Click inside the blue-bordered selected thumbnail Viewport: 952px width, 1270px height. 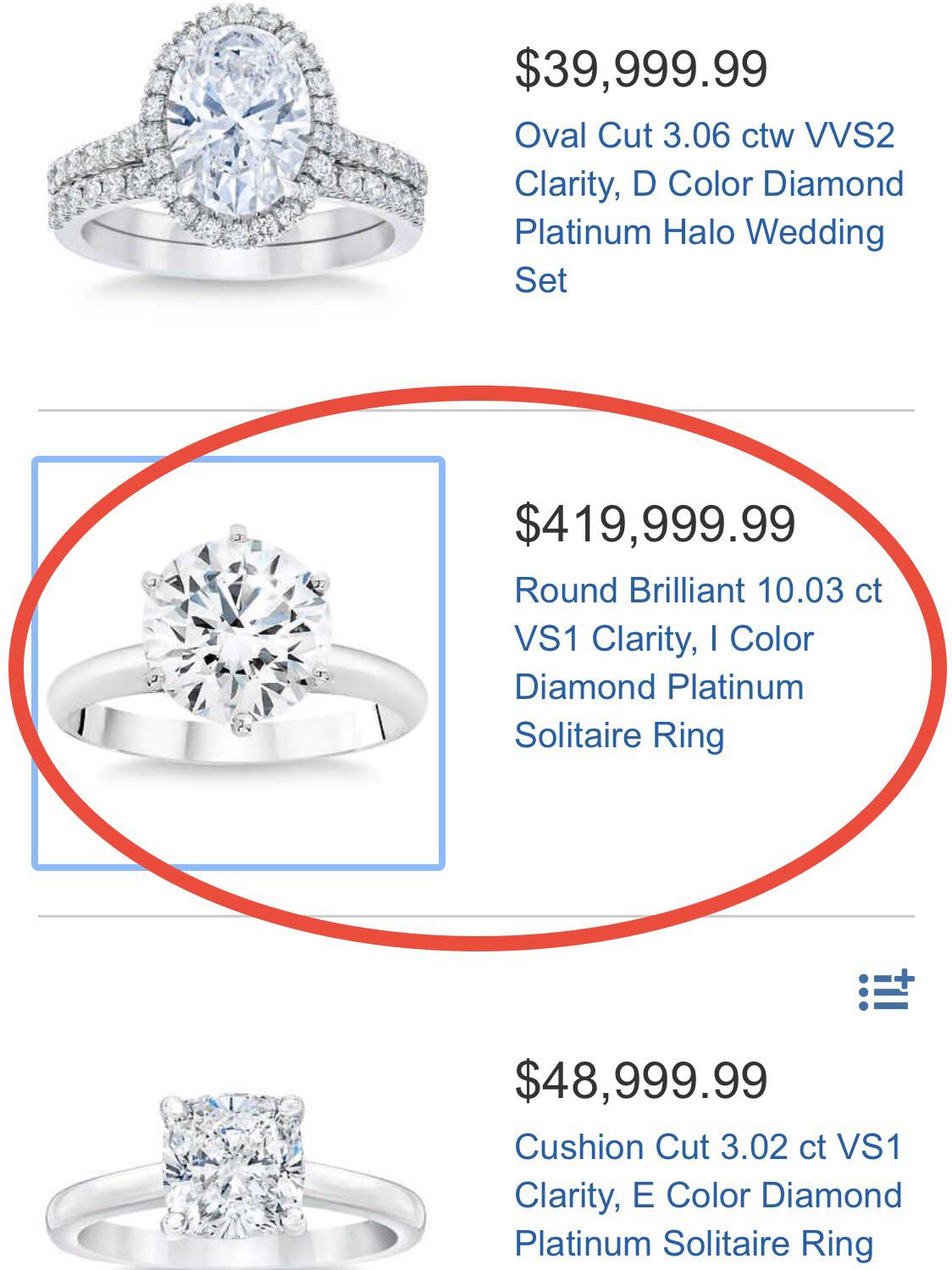[x=237, y=661]
